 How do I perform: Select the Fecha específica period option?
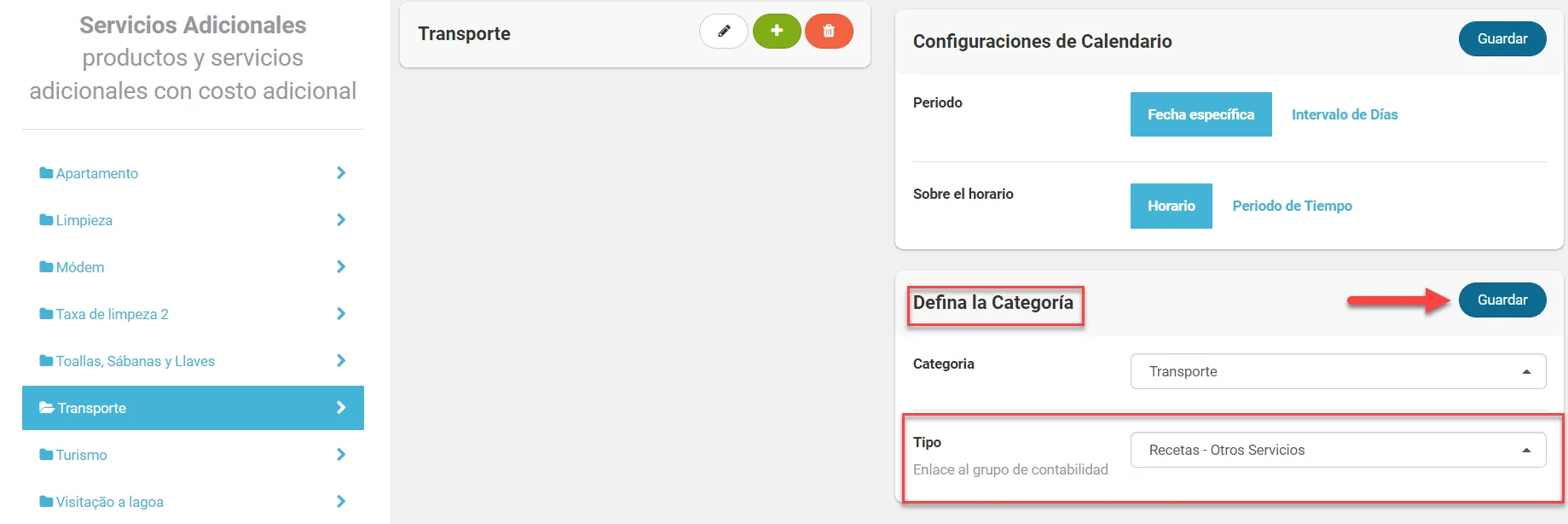tap(1201, 114)
